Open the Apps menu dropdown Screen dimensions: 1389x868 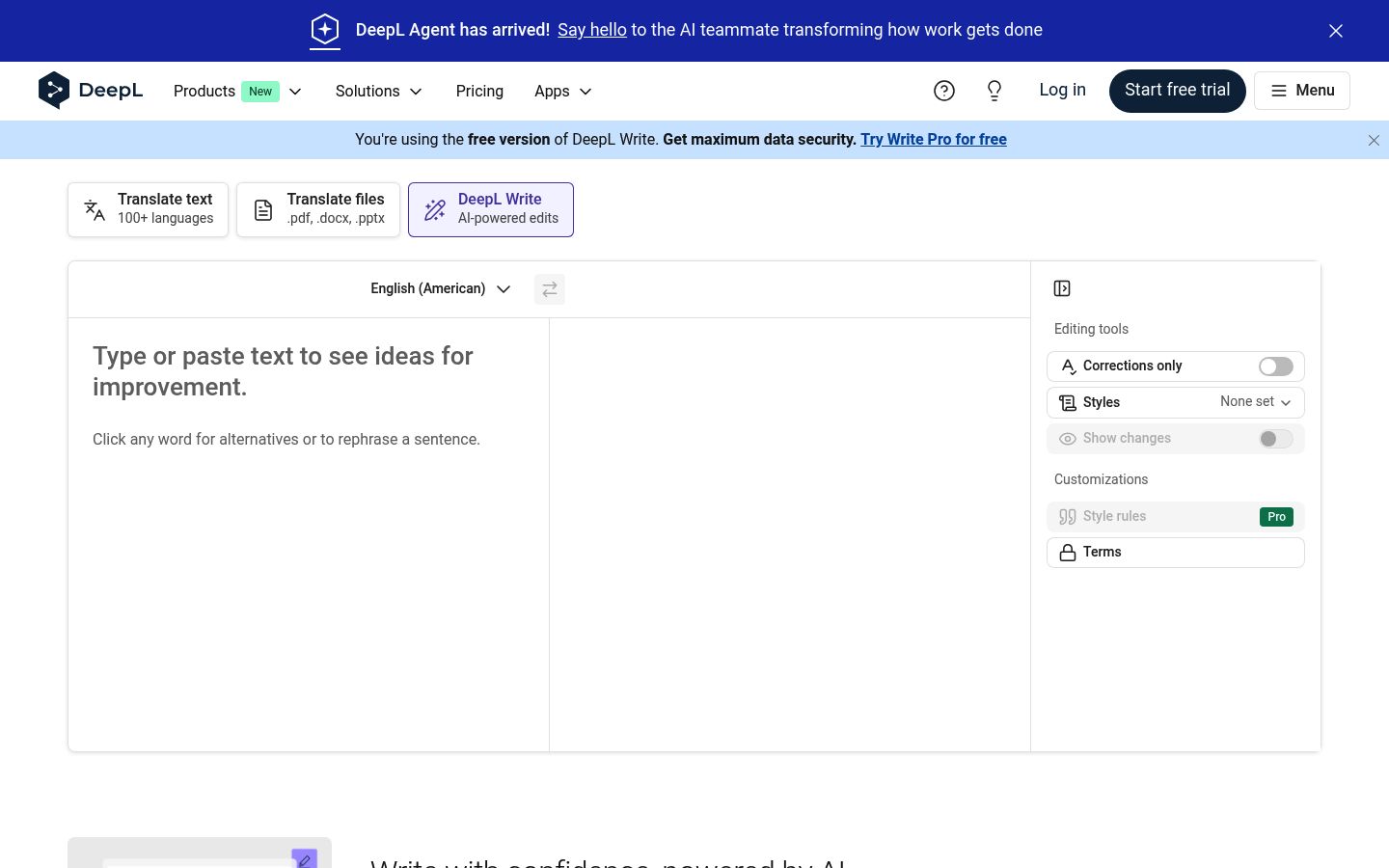tap(563, 92)
